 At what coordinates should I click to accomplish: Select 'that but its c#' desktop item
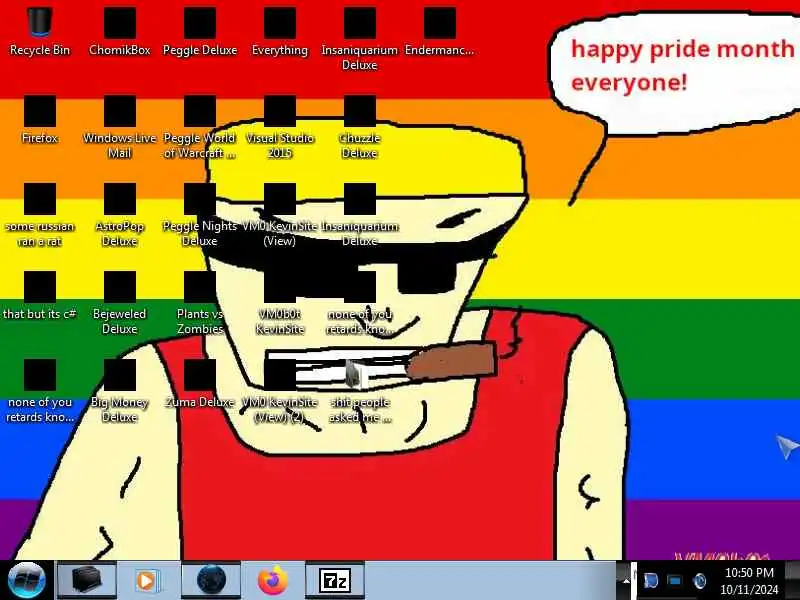40,296
